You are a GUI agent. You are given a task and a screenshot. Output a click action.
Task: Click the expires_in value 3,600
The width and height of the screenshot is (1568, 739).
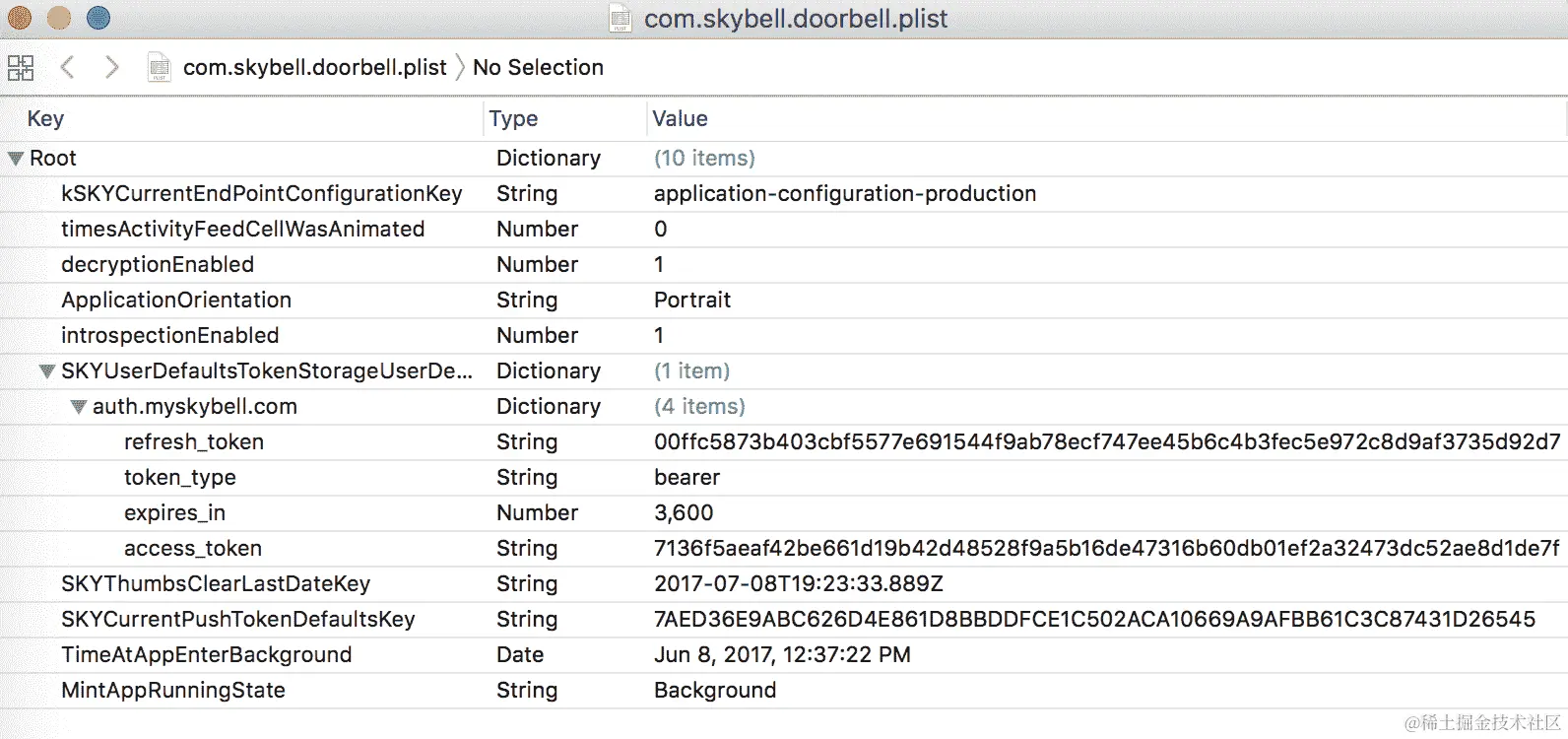click(x=684, y=513)
